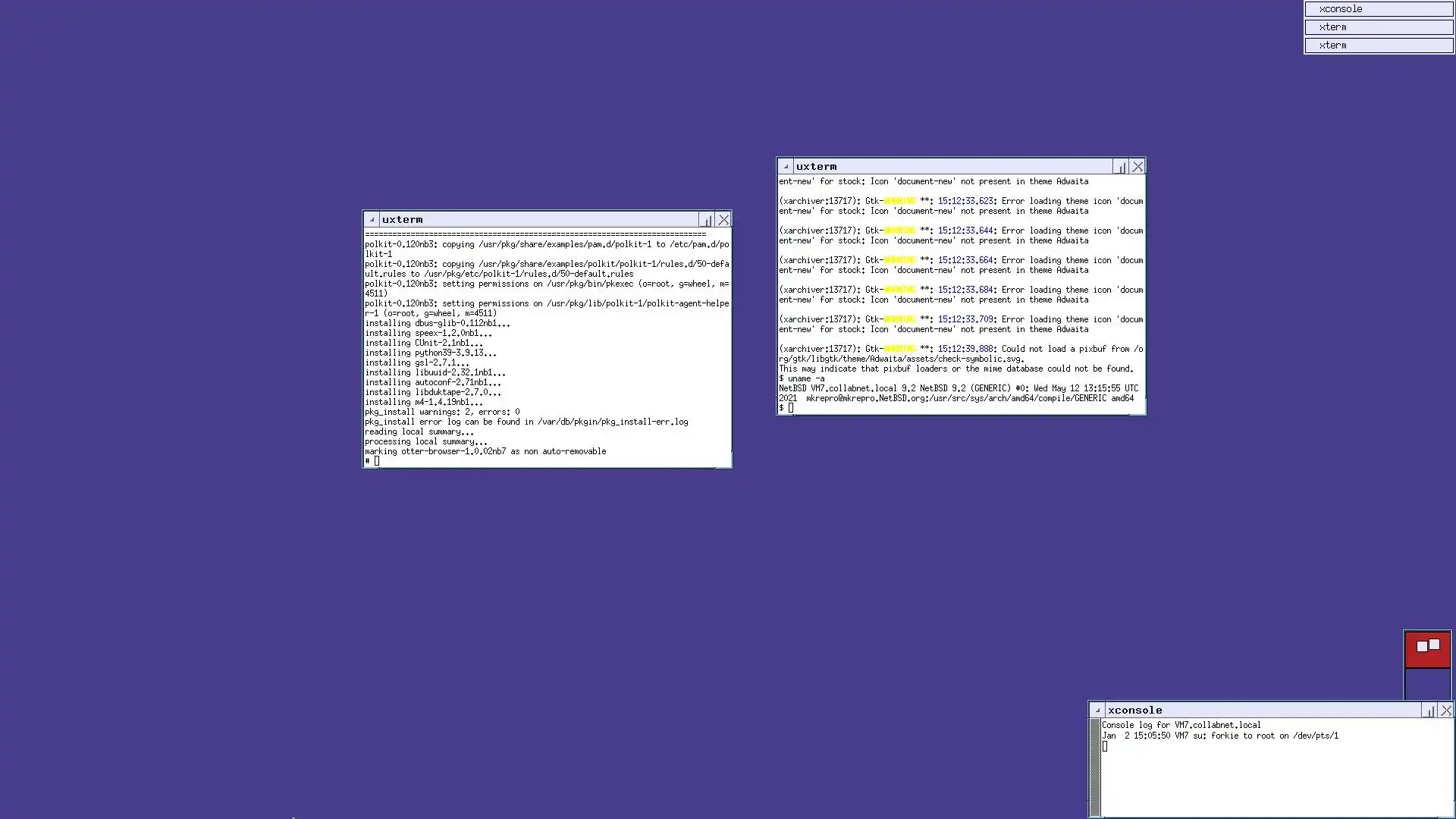The width and height of the screenshot is (1456, 819).
Task: Close the xconsole window
Action: pyautogui.click(x=1446, y=711)
